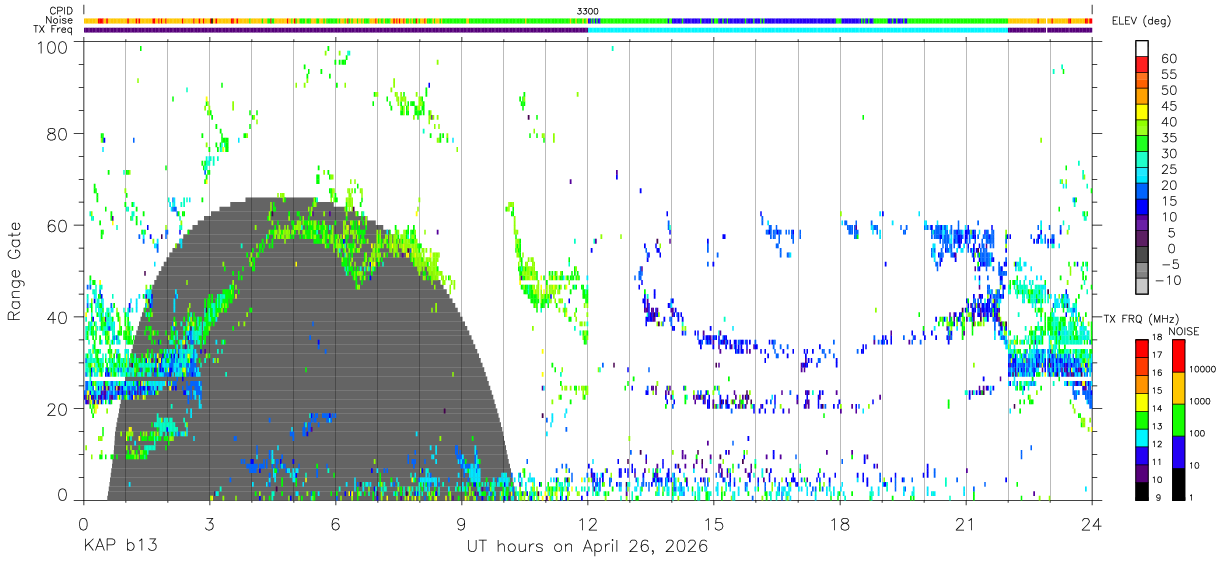Click the 100 tick on Range Gate axis
Screen dimensions: 1228x567
52,47
